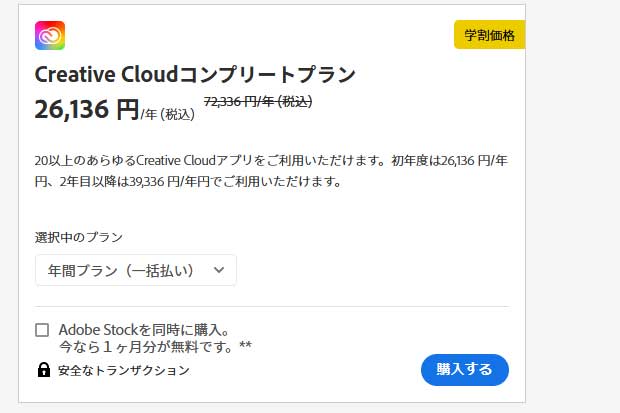Click the chevron arrow in plan dropdown

tap(219, 270)
